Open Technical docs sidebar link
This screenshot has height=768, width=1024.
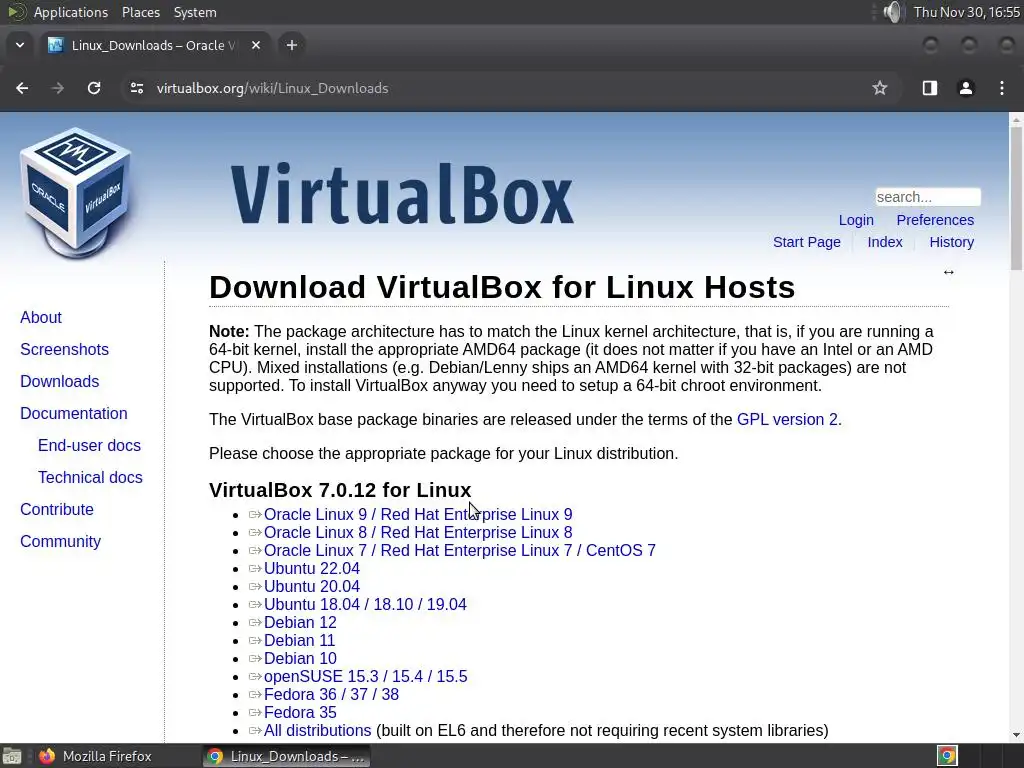(90, 477)
